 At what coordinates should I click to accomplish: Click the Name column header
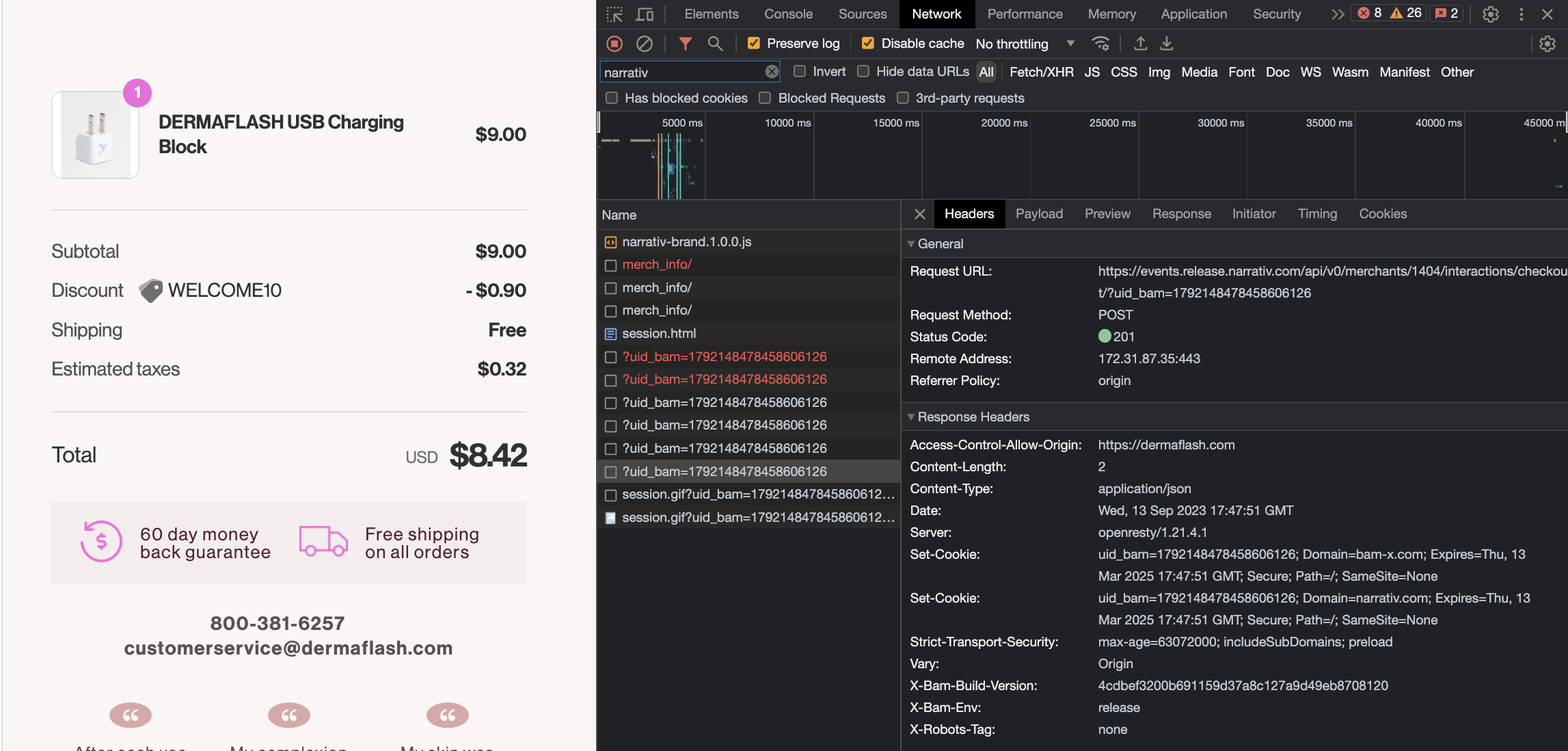point(748,215)
